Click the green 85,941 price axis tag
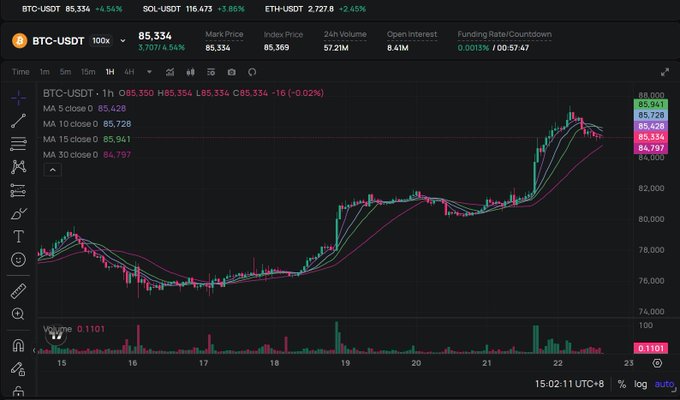The image size is (680, 400). tap(651, 104)
